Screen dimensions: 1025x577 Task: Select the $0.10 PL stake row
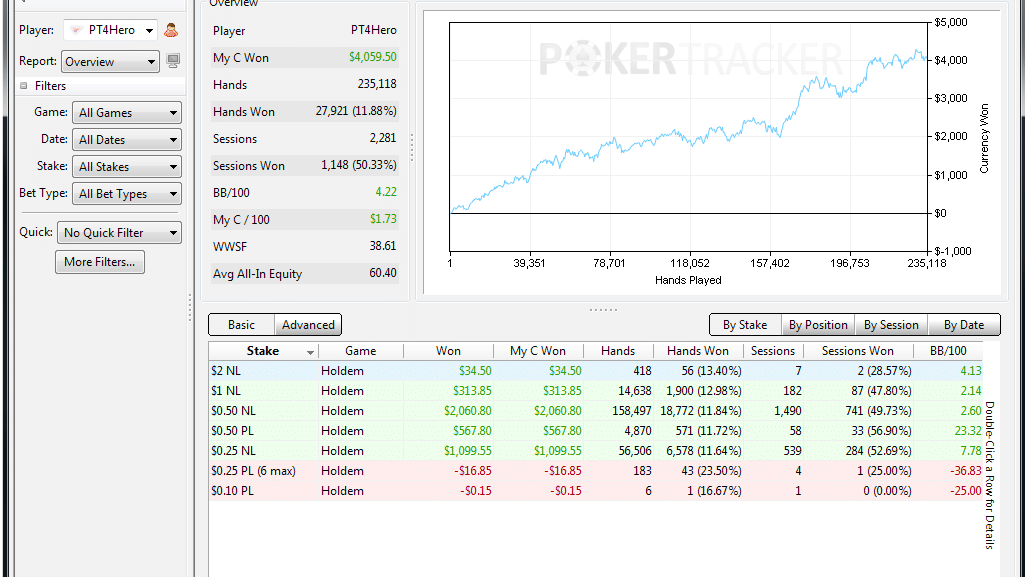(x=596, y=491)
